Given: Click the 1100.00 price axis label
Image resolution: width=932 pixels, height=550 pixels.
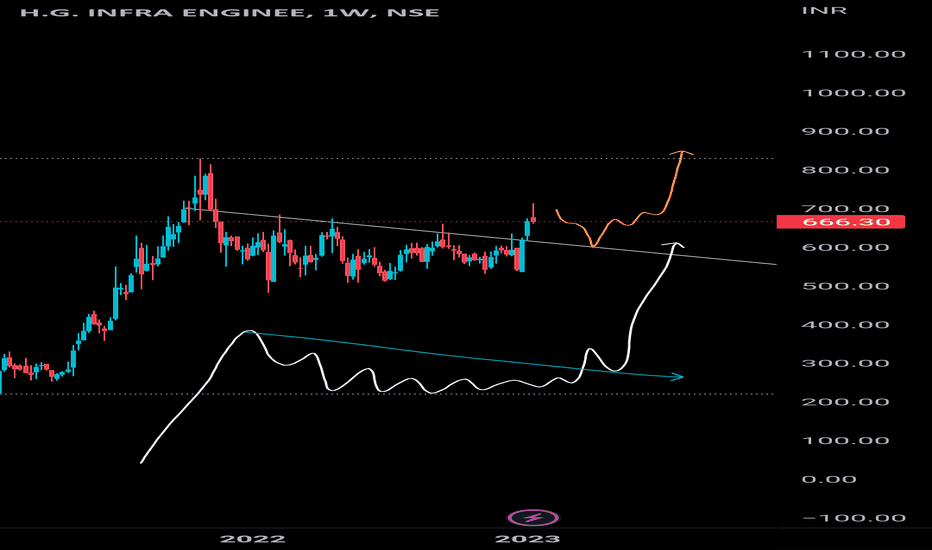Looking at the screenshot, I should point(854,54).
